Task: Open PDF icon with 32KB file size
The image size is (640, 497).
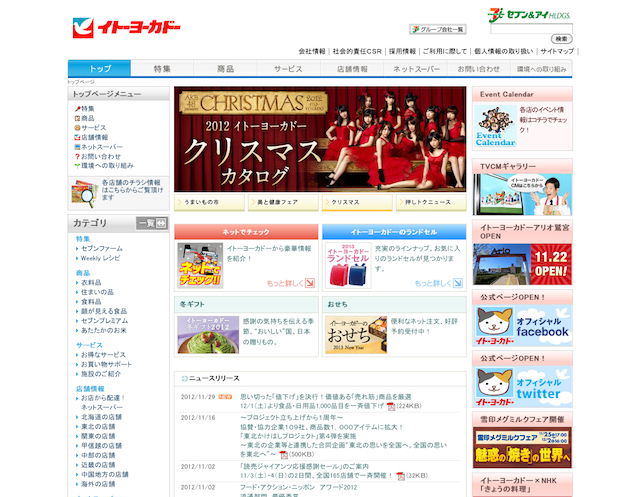Action: pos(400,476)
